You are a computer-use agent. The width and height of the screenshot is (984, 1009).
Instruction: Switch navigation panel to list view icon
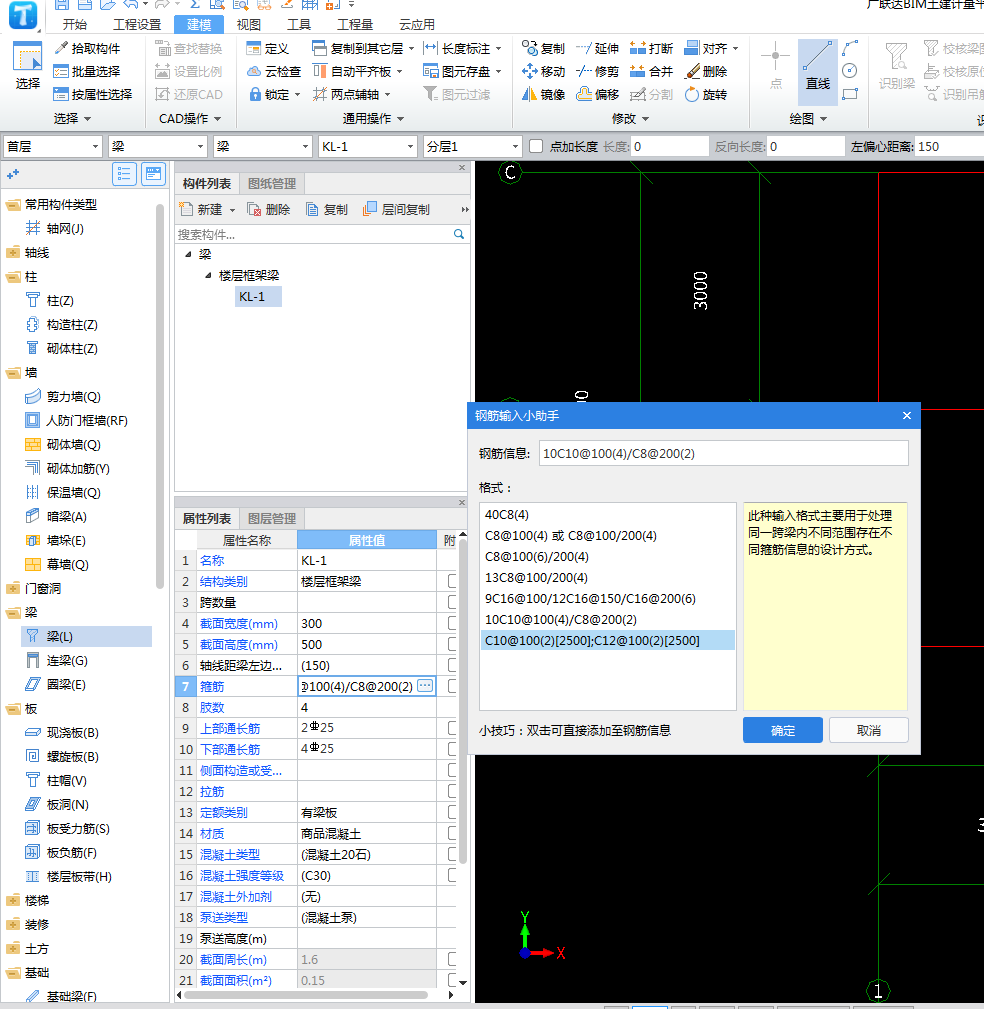point(124,174)
